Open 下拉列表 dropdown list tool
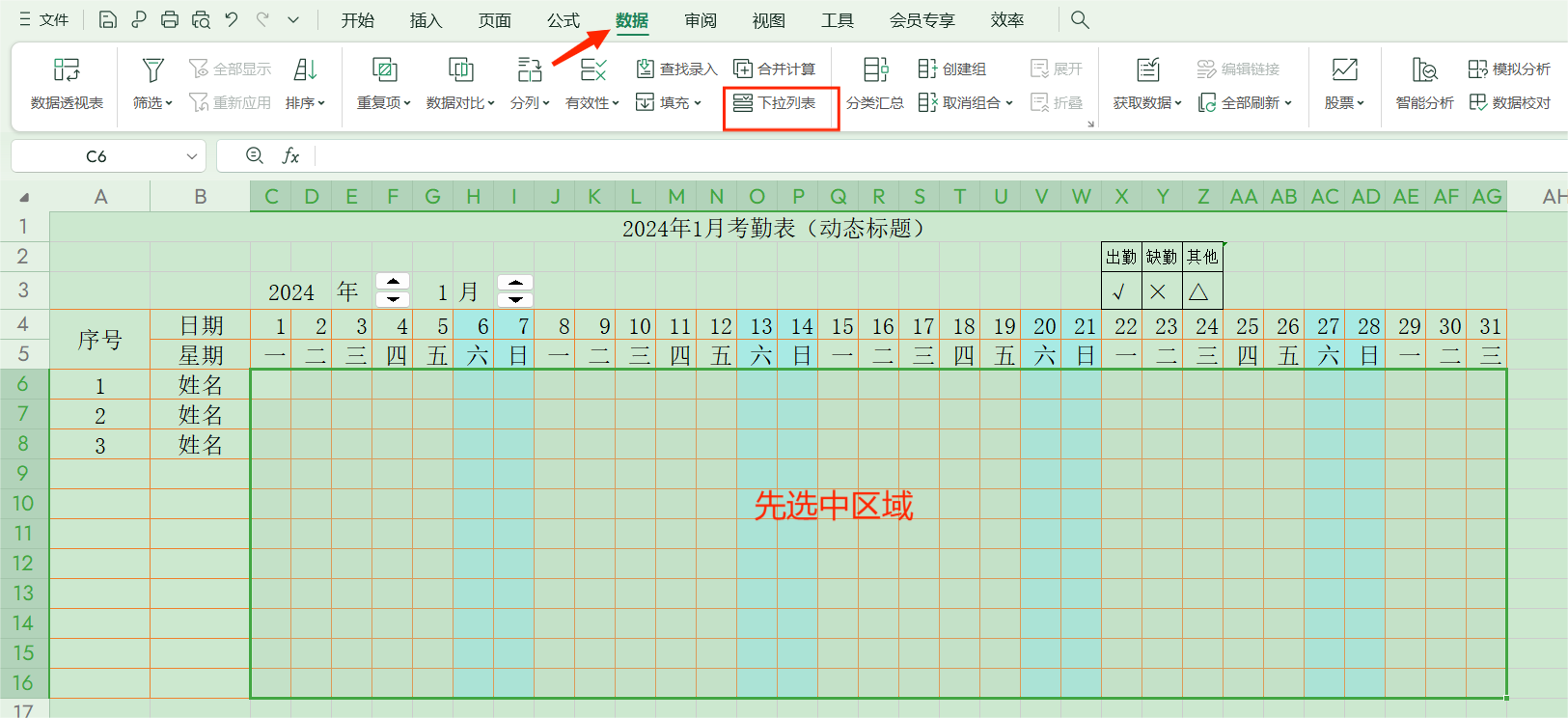Screen dimensions: 1568x718 click(x=775, y=102)
